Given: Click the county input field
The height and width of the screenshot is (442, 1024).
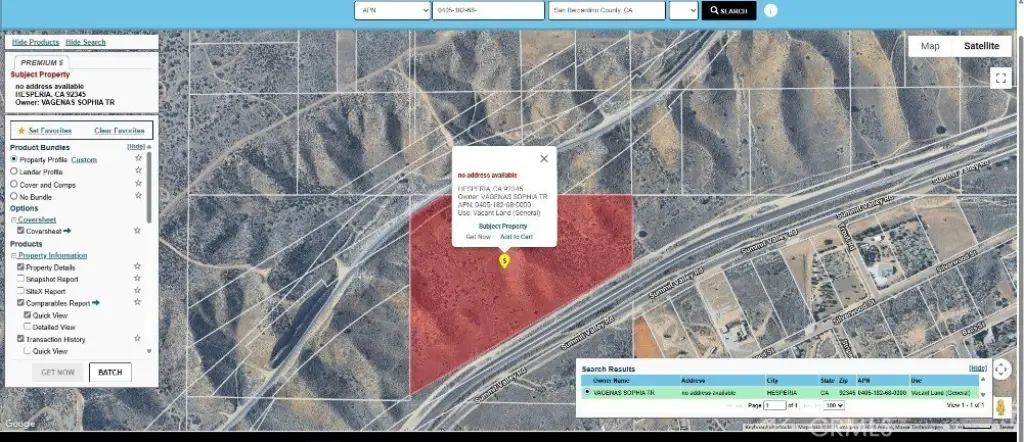Looking at the screenshot, I should point(606,11).
